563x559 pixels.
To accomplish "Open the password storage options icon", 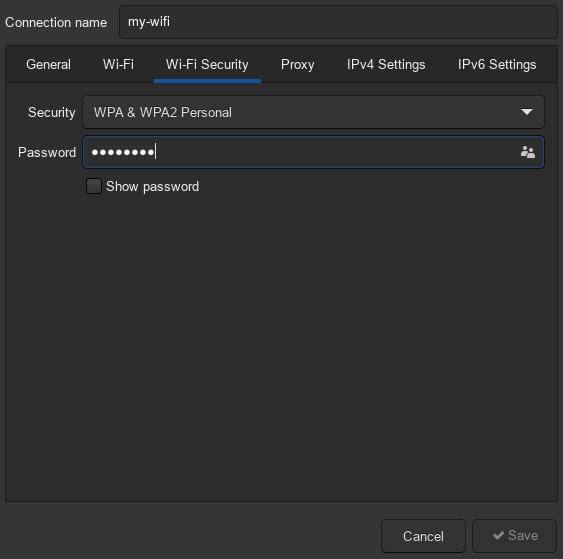I will pos(527,152).
